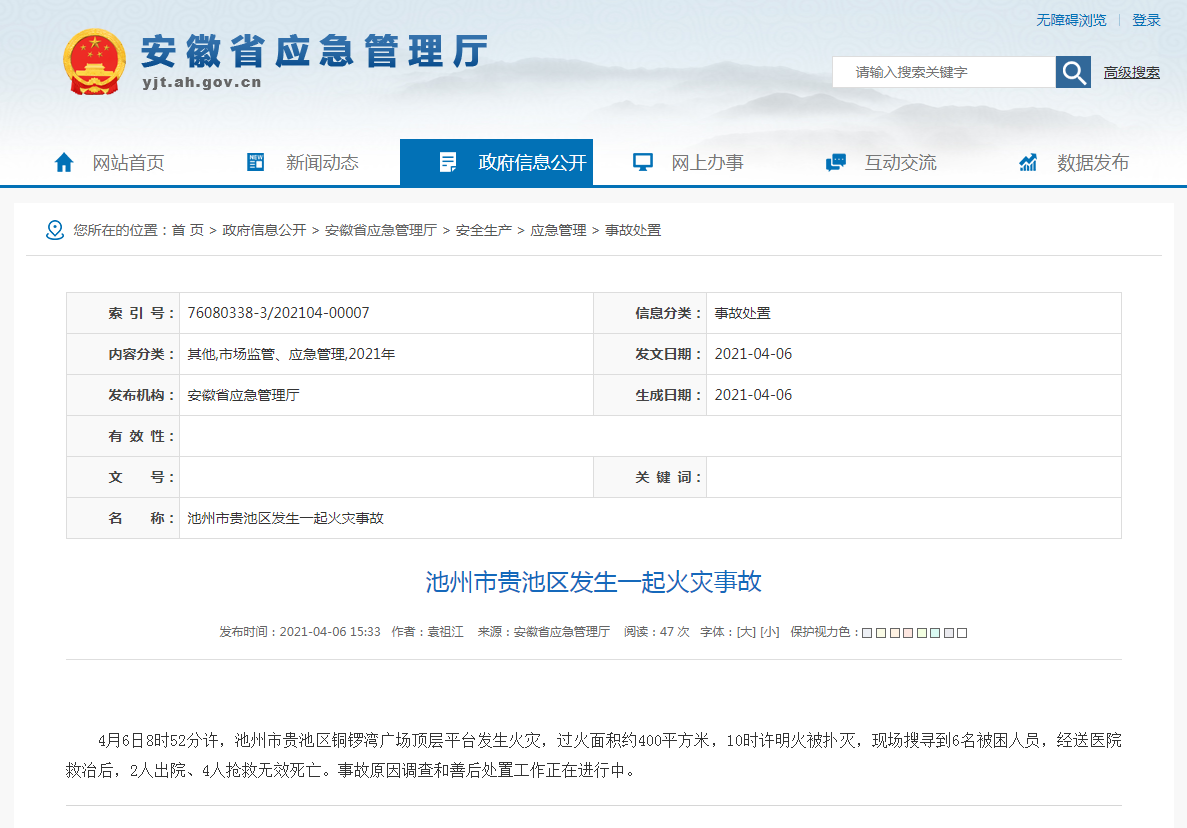The width and height of the screenshot is (1187, 828).
Task: Select the first 保护视力色 color swatch
Action: coord(867,633)
